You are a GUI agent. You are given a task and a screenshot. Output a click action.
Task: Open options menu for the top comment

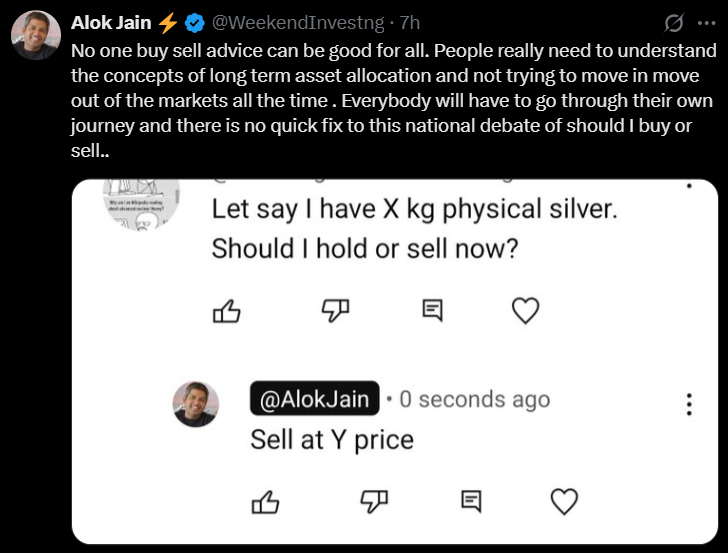[687, 187]
